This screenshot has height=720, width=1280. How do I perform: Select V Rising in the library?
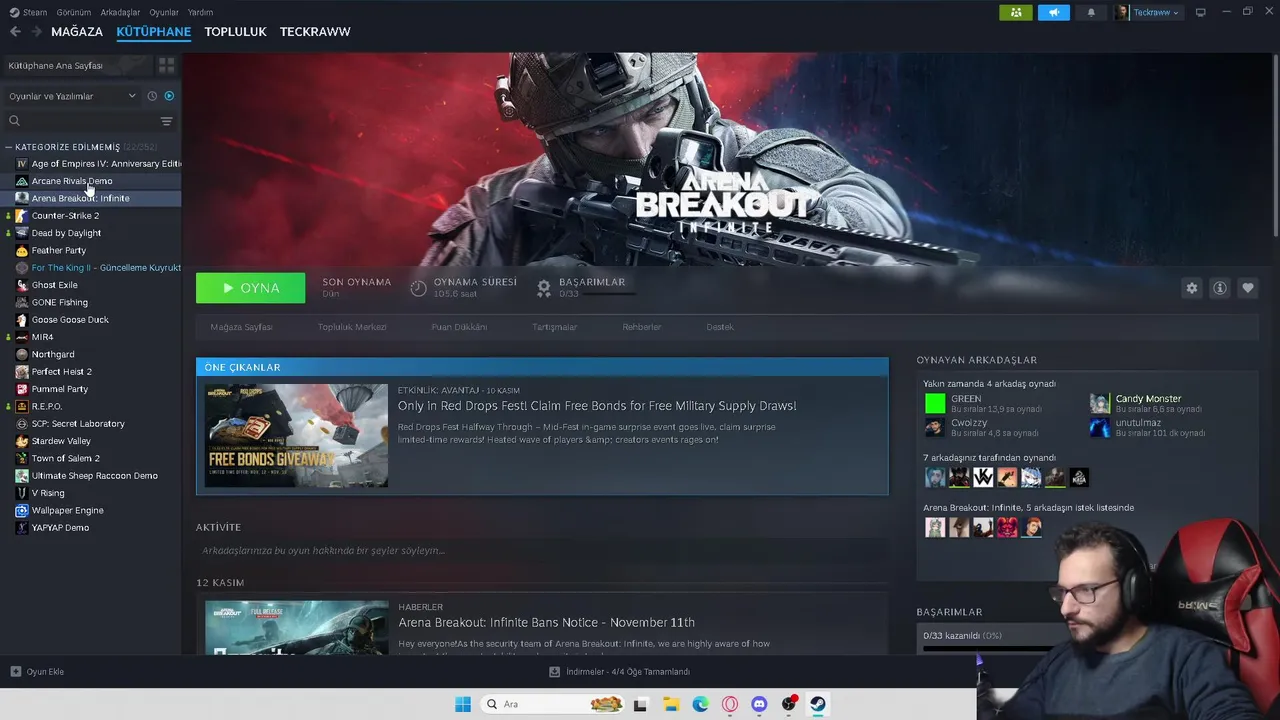coord(91,493)
